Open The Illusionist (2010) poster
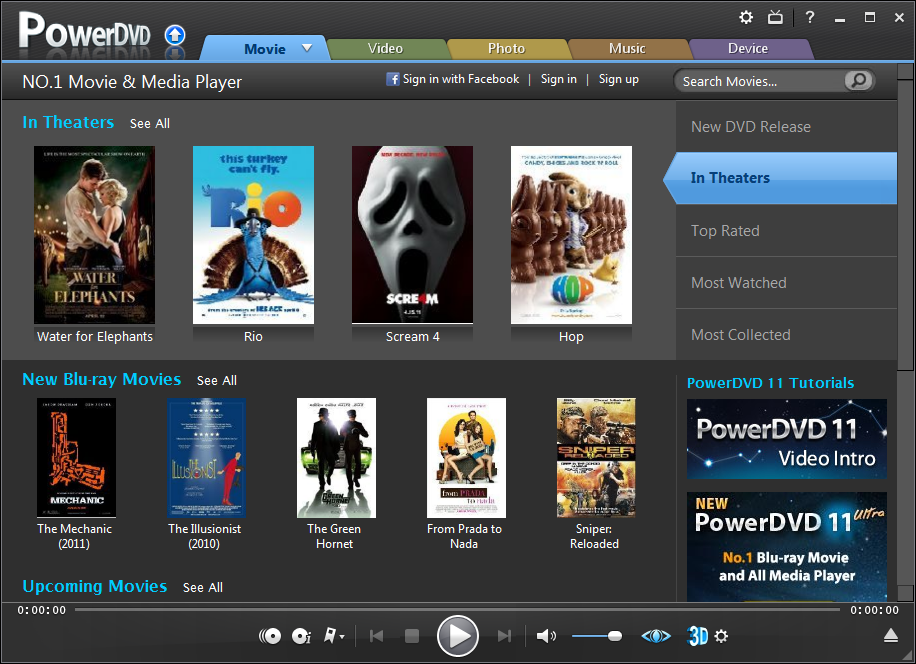The height and width of the screenshot is (664, 916). tap(206, 458)
